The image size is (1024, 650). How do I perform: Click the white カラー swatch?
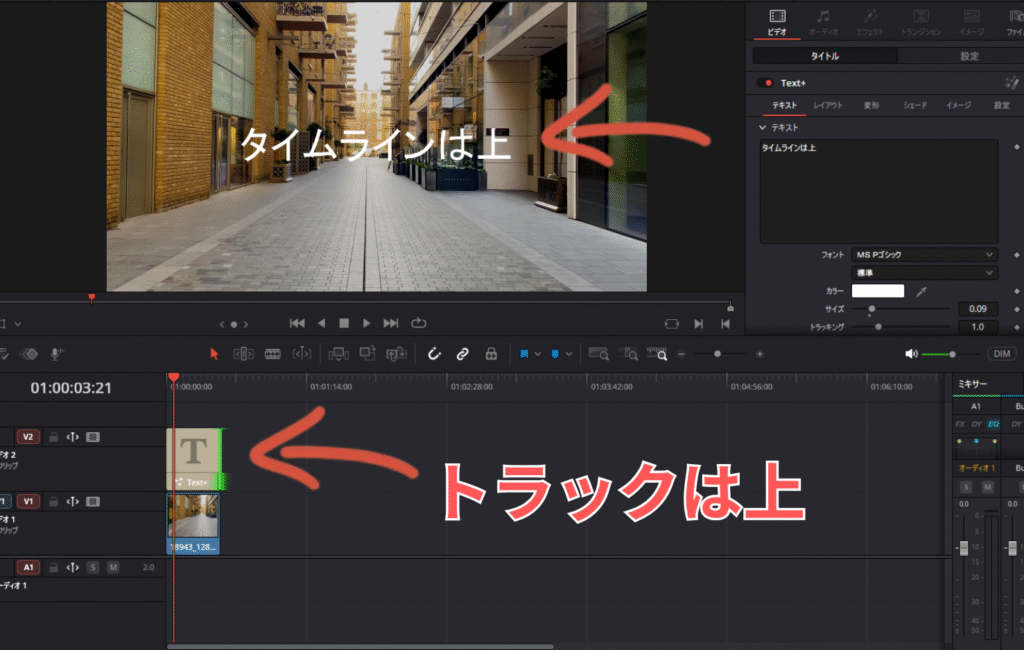(x=877, y=291)
